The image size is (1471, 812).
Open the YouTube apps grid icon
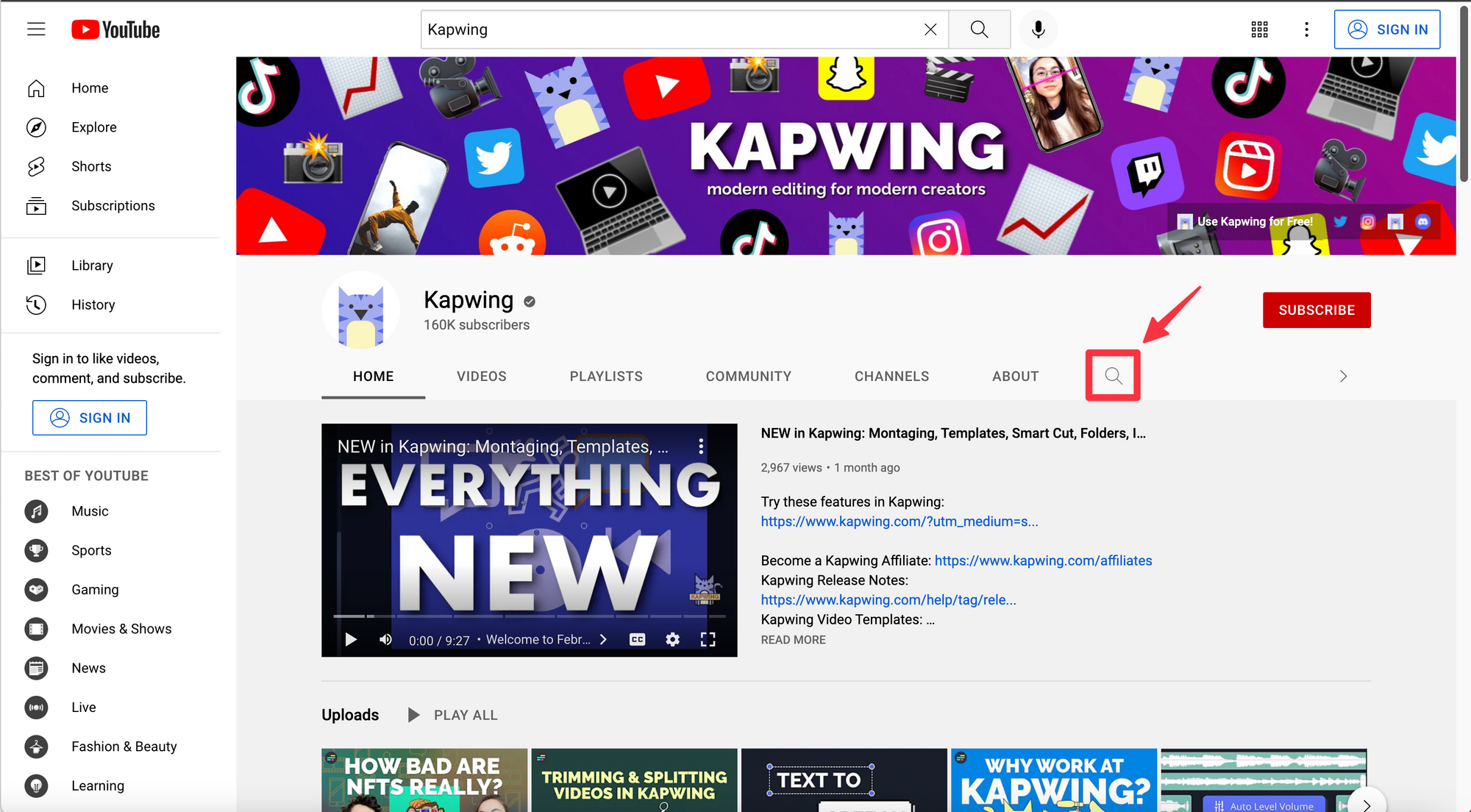[1259, 29]
